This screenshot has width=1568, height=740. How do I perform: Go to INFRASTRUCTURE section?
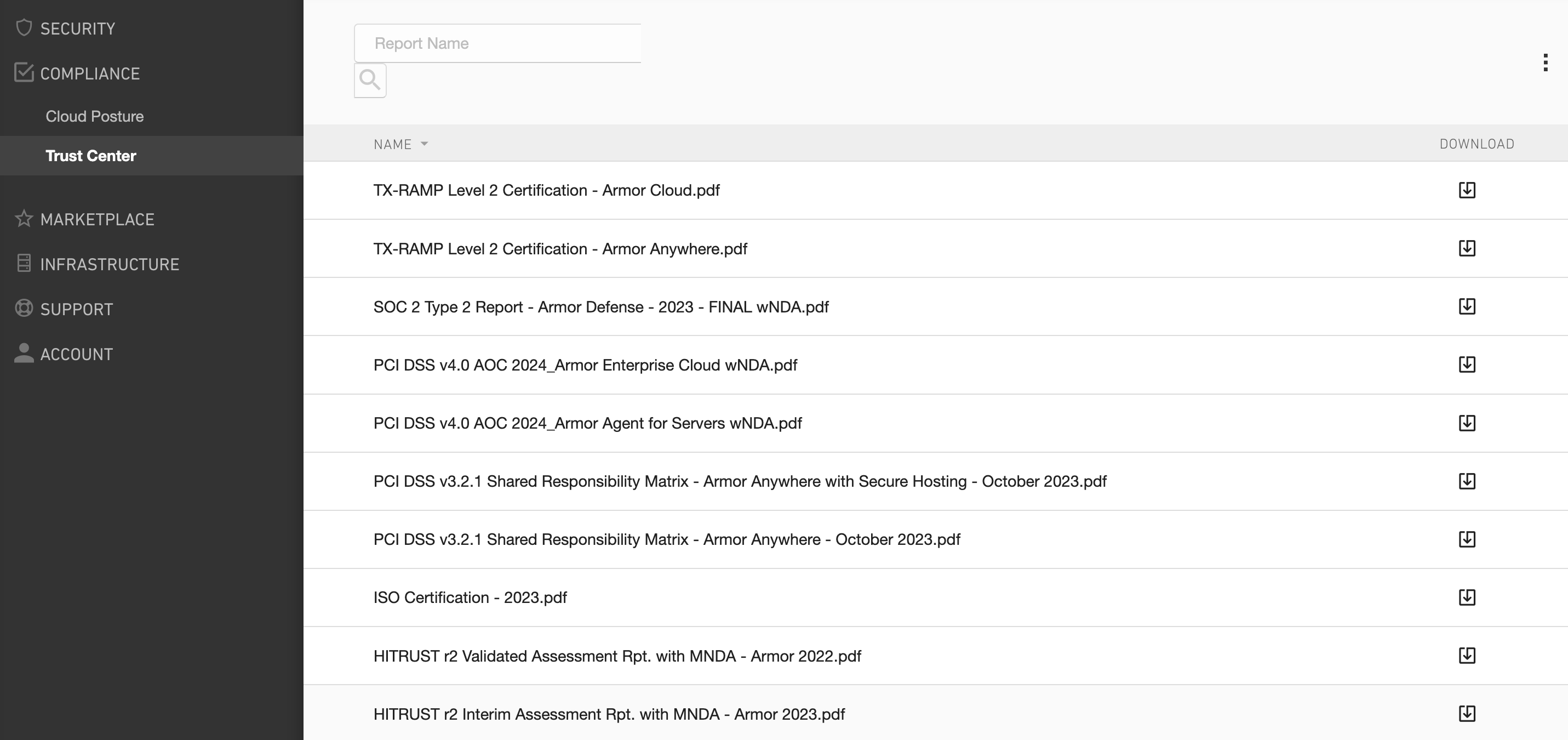click(110, 264)
